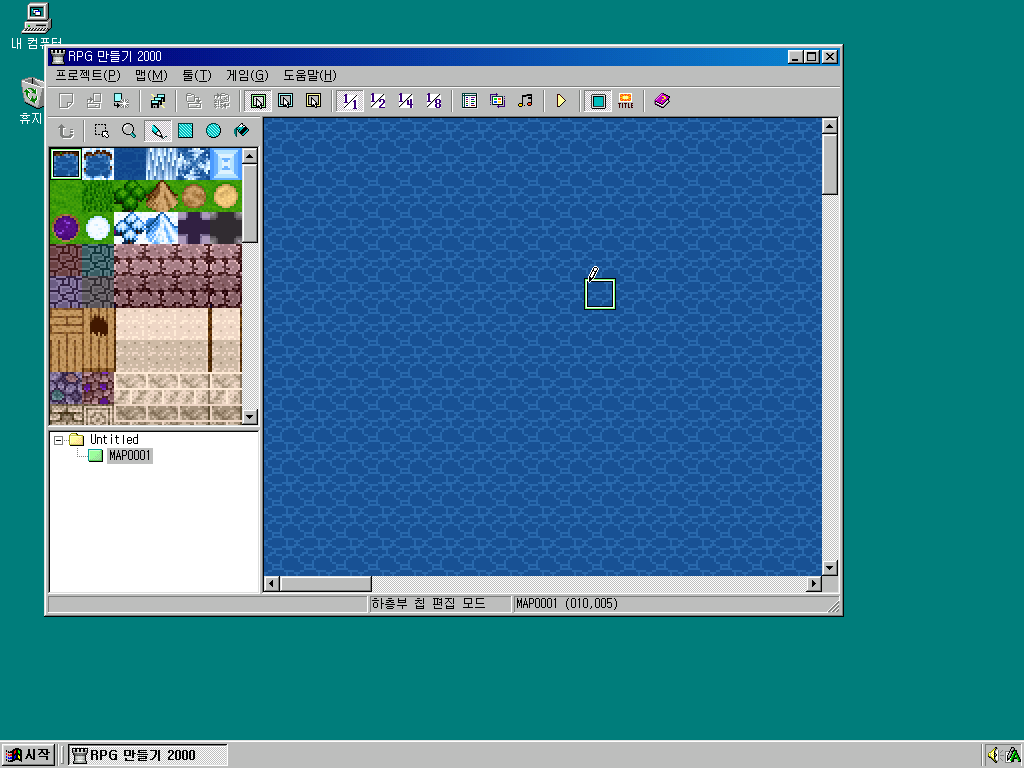Open the music note Listen icon
This screenshot has width=1024, height=768.
(x=525, y=101)
